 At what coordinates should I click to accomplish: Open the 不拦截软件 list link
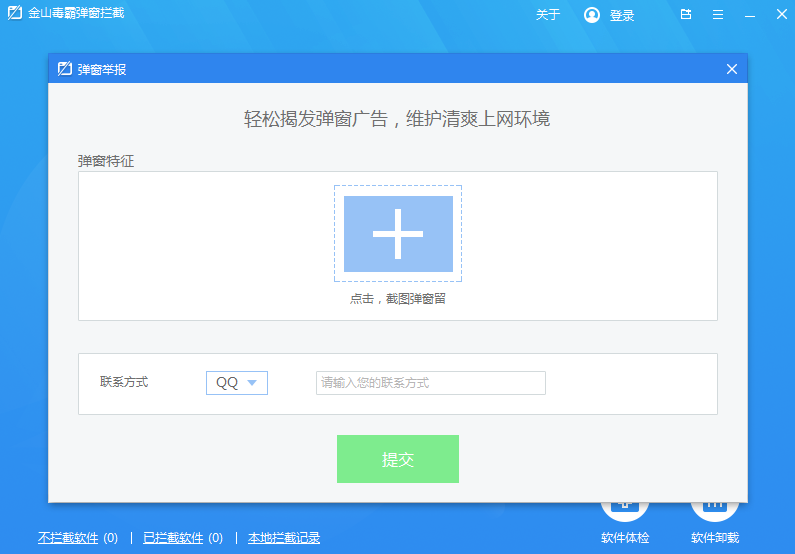tap(68, 538)
